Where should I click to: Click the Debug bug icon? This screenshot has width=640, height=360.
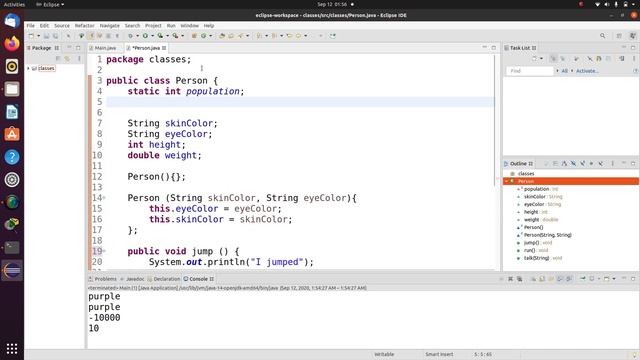click(130, 36)
